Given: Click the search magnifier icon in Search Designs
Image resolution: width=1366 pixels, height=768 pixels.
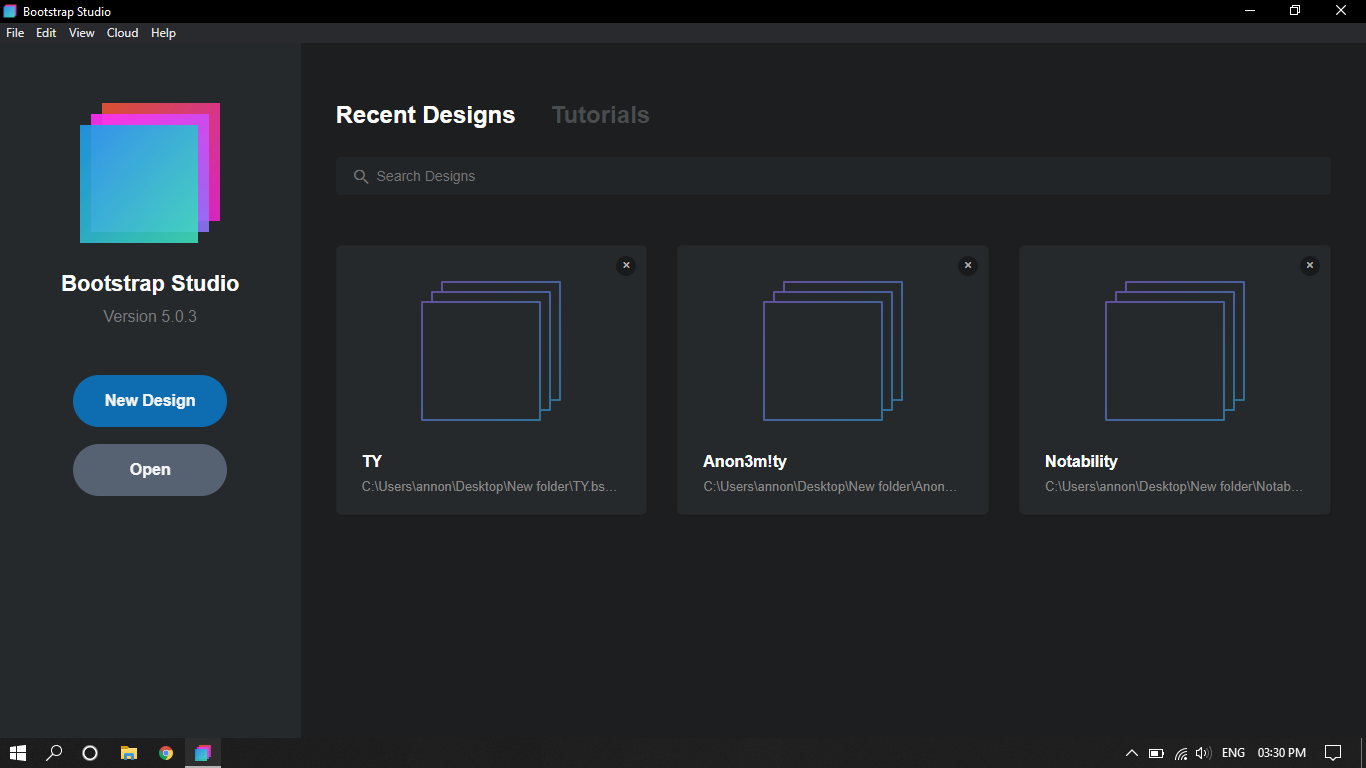Looking at the screenshot, I should (x=361, y=176).
